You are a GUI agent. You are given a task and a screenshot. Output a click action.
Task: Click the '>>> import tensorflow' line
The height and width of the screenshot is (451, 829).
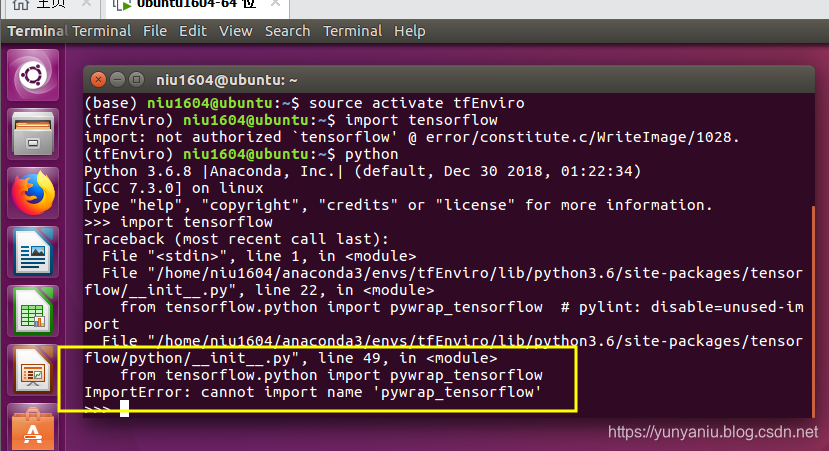tap(178, 222)
